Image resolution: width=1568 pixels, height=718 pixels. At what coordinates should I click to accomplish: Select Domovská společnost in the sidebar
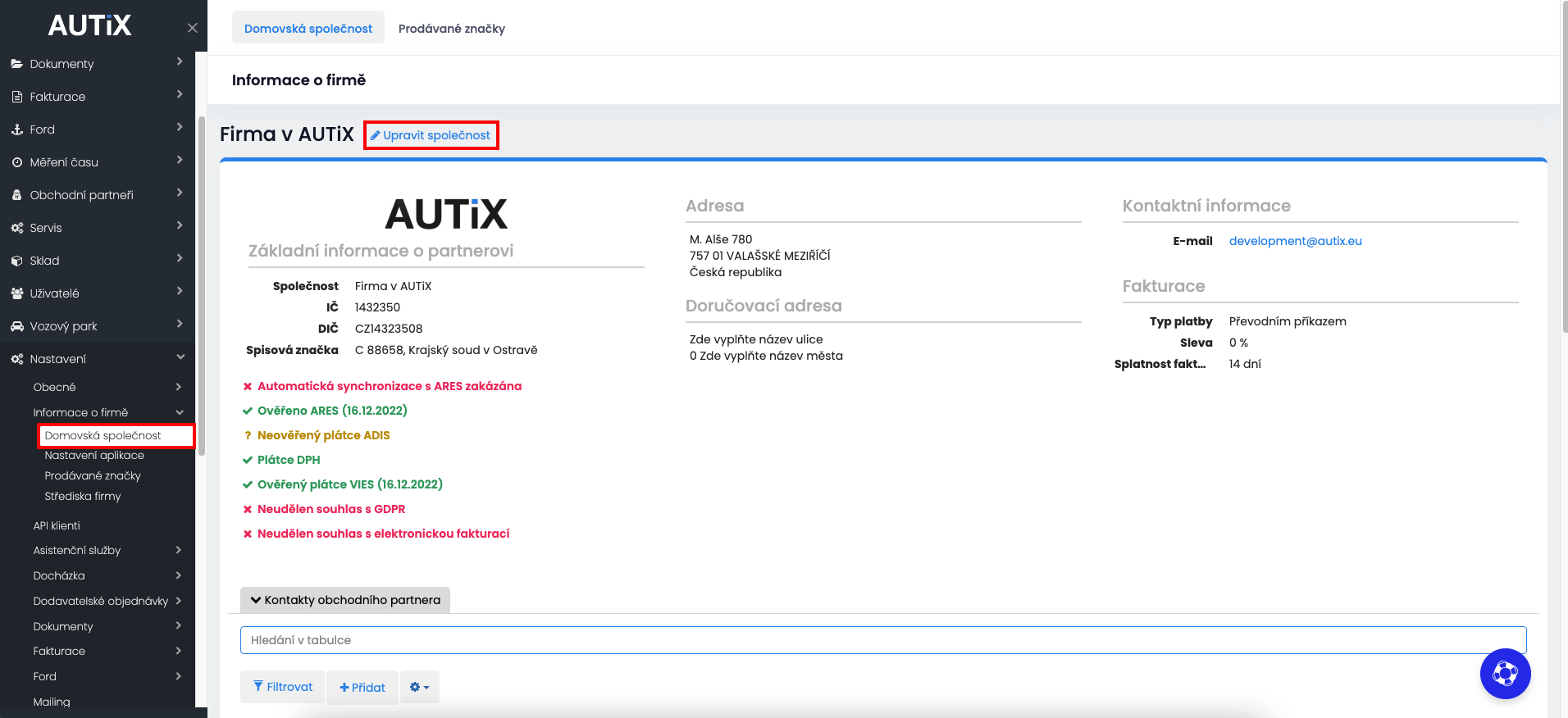pyautogui.click(x=103, y=435)
